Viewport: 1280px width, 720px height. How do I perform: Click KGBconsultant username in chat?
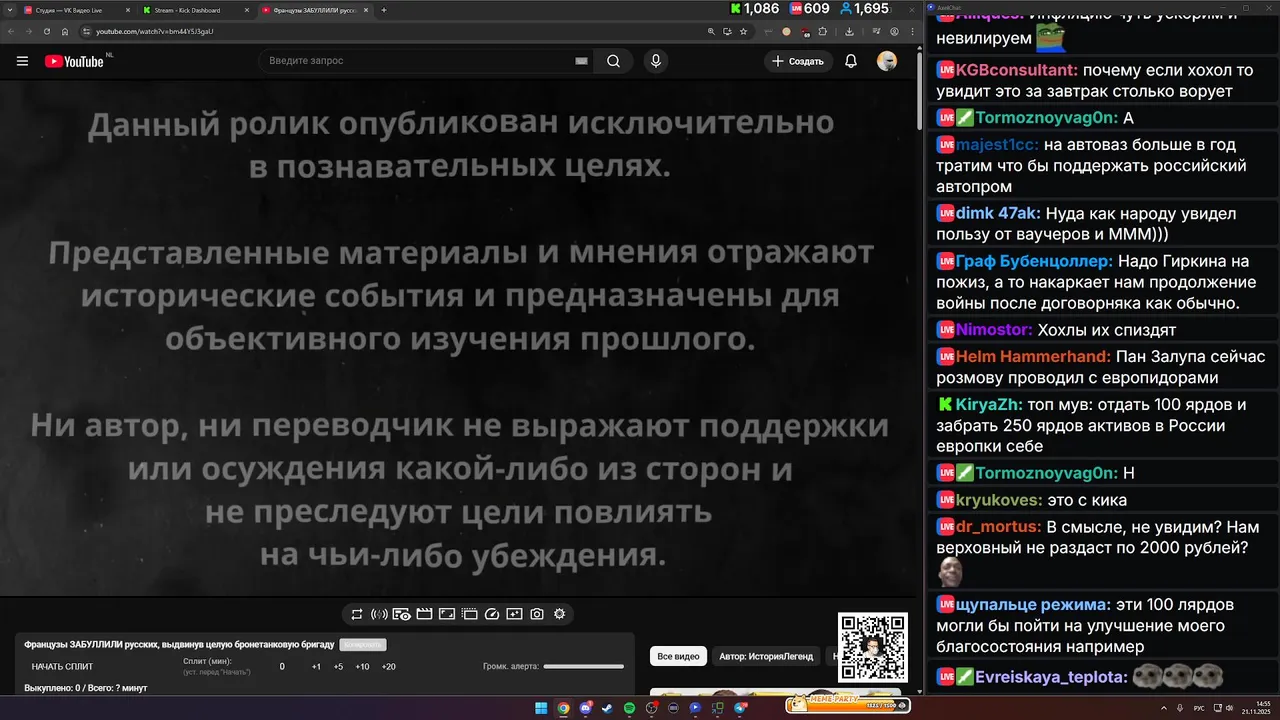pyautogui.click(x=1016, y=70)
